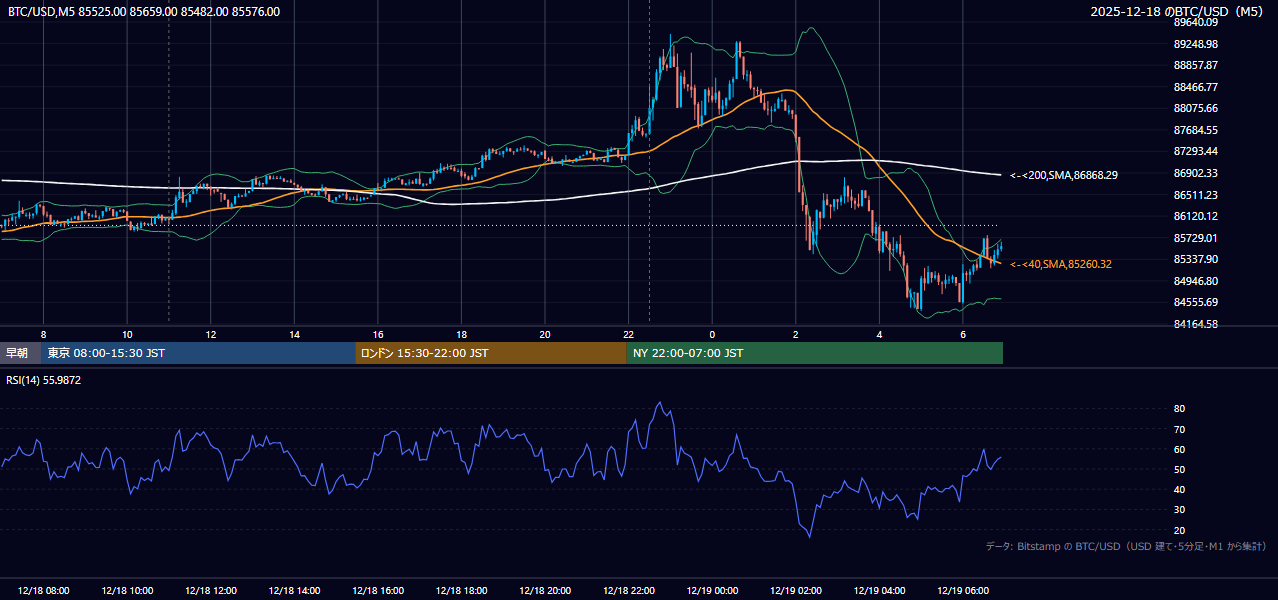The width and height of the screenshot is (1278, 600).
Task: Click hour tick 18 under the price chart
Action: [461, 334]
